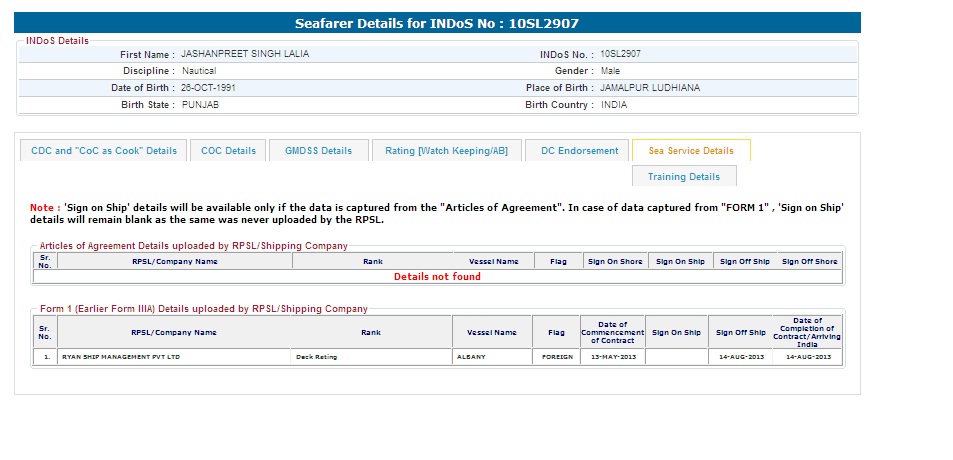Open the GMDSS Details tab
The height and width of the screenshot is (460, 953).
tap(319, 151)
